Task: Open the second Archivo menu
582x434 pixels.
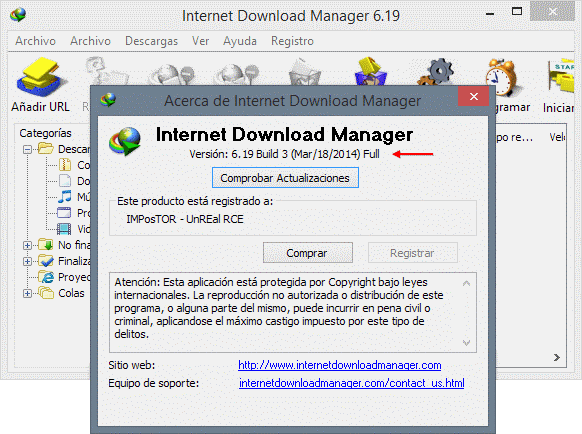Action: point(90,41)
